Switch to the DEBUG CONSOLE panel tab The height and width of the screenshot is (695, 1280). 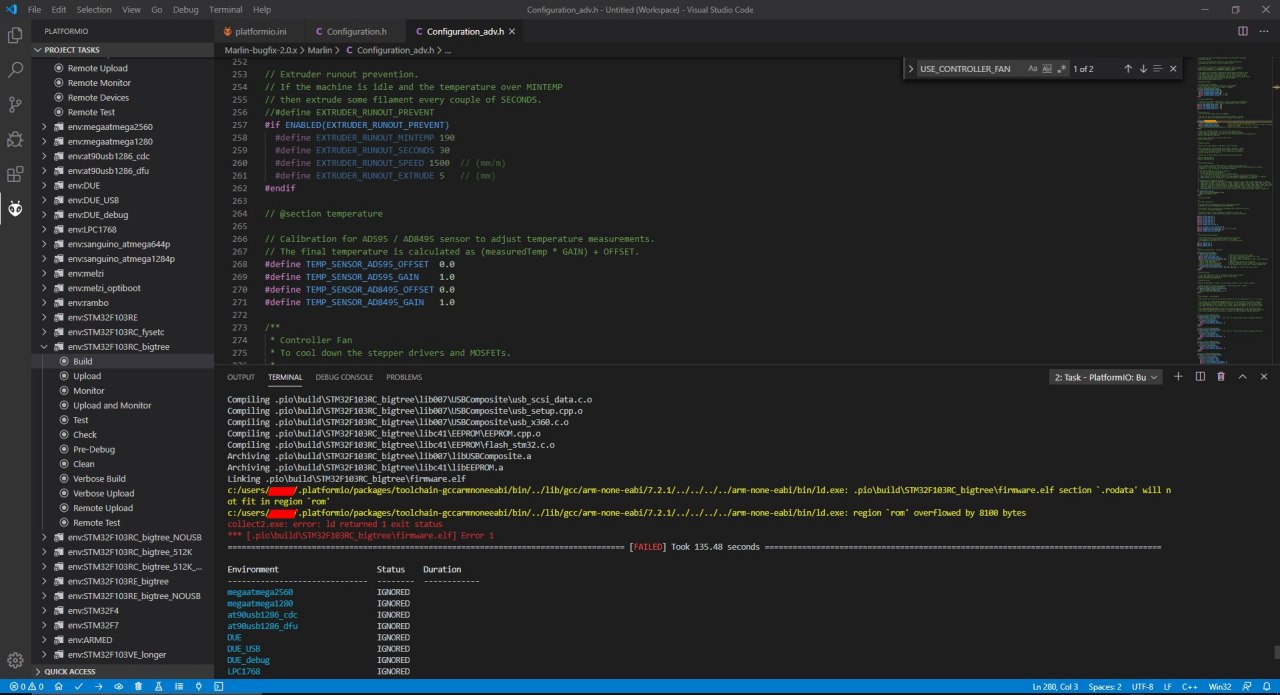pos(344,377)
